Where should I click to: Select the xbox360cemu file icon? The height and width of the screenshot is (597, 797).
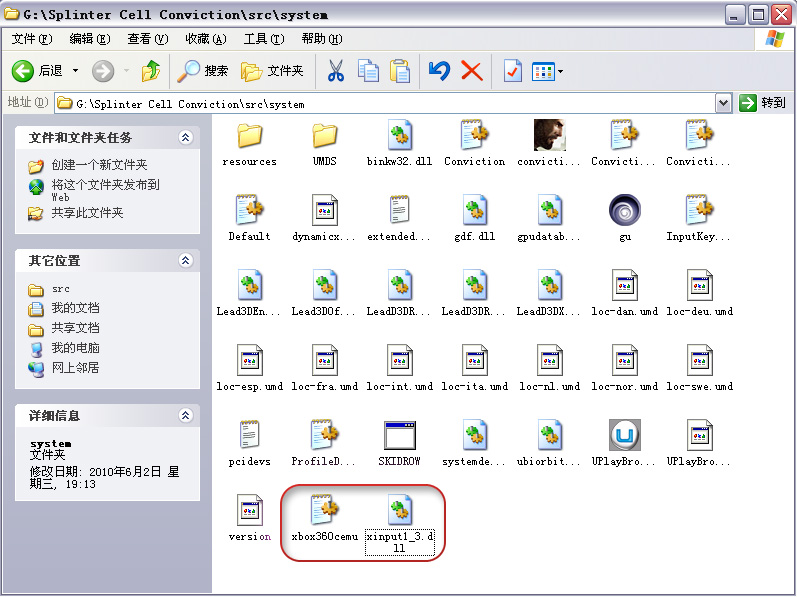click(324, 510)
